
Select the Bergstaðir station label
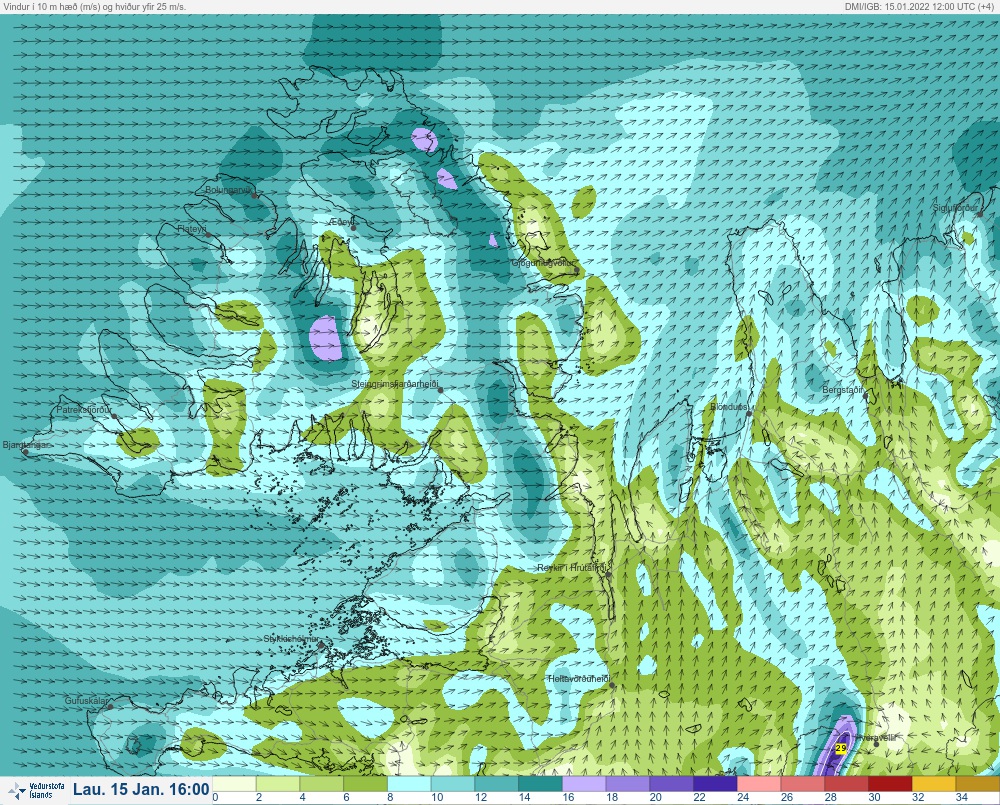842,389
